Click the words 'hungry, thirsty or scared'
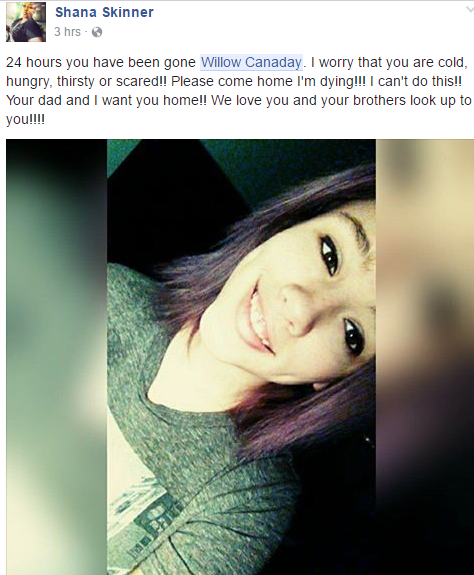The height and width of the screenshot is (575, 474). [86, 81]
